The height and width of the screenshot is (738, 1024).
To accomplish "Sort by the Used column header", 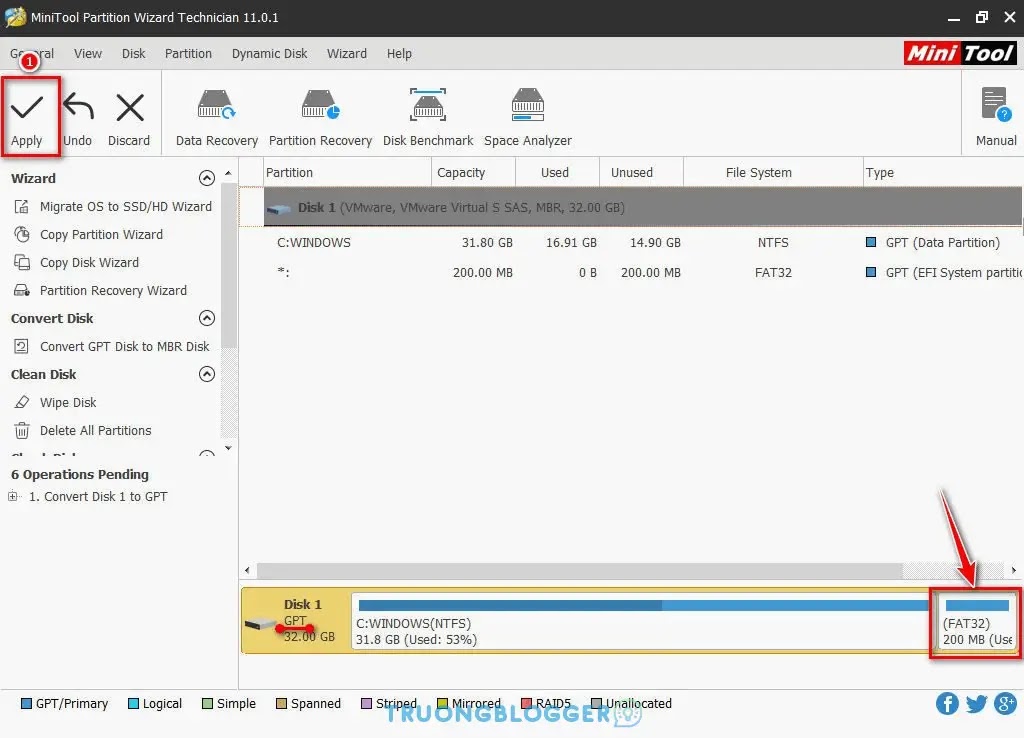I will (x=557, y=172).
